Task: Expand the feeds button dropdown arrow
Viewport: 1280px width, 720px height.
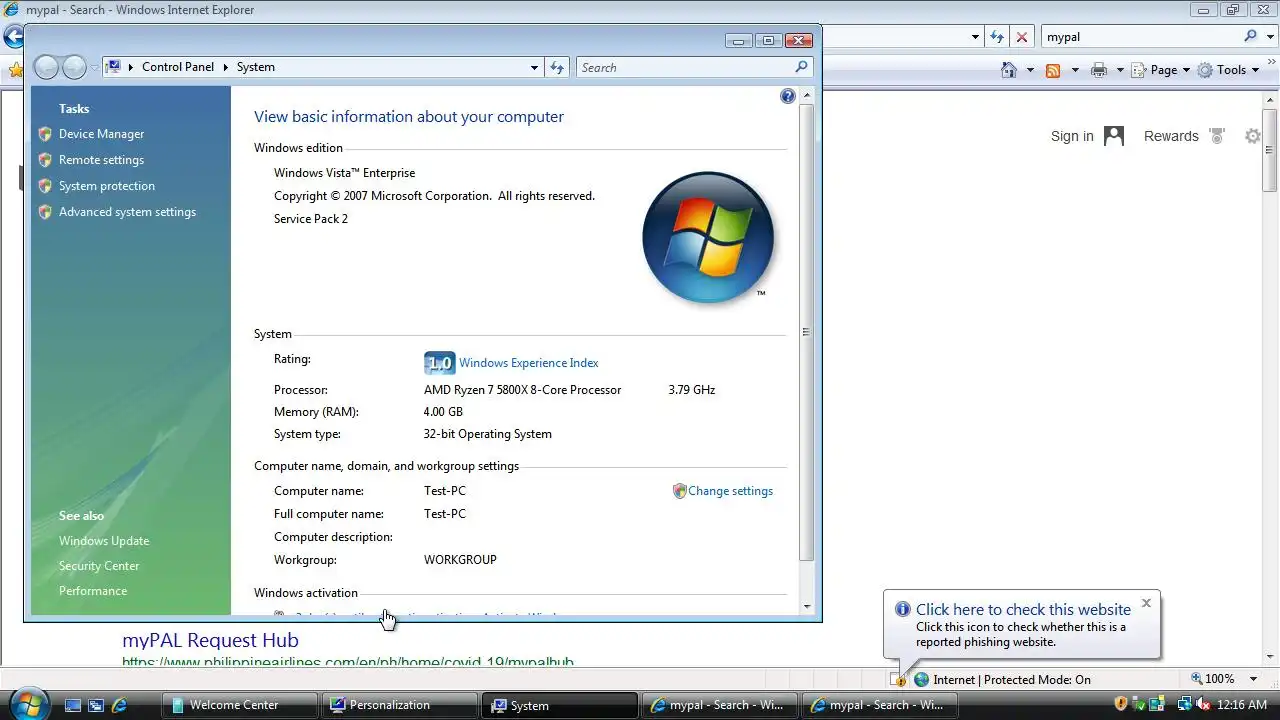Action: pyautogui.click(x=1075, y=70)
